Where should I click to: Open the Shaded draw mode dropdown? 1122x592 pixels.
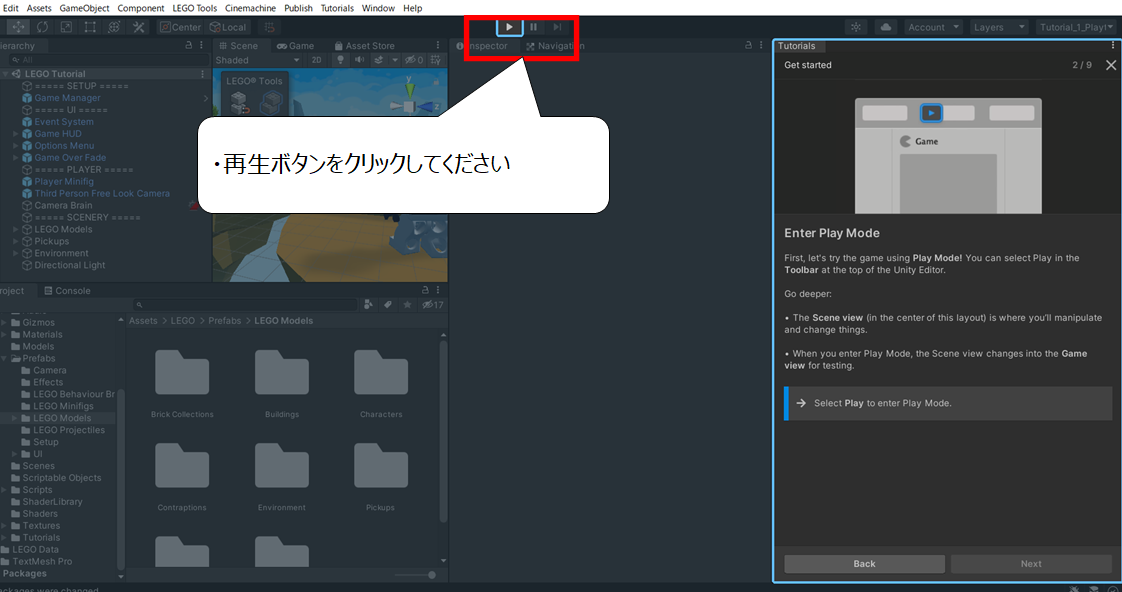[258, 60]
